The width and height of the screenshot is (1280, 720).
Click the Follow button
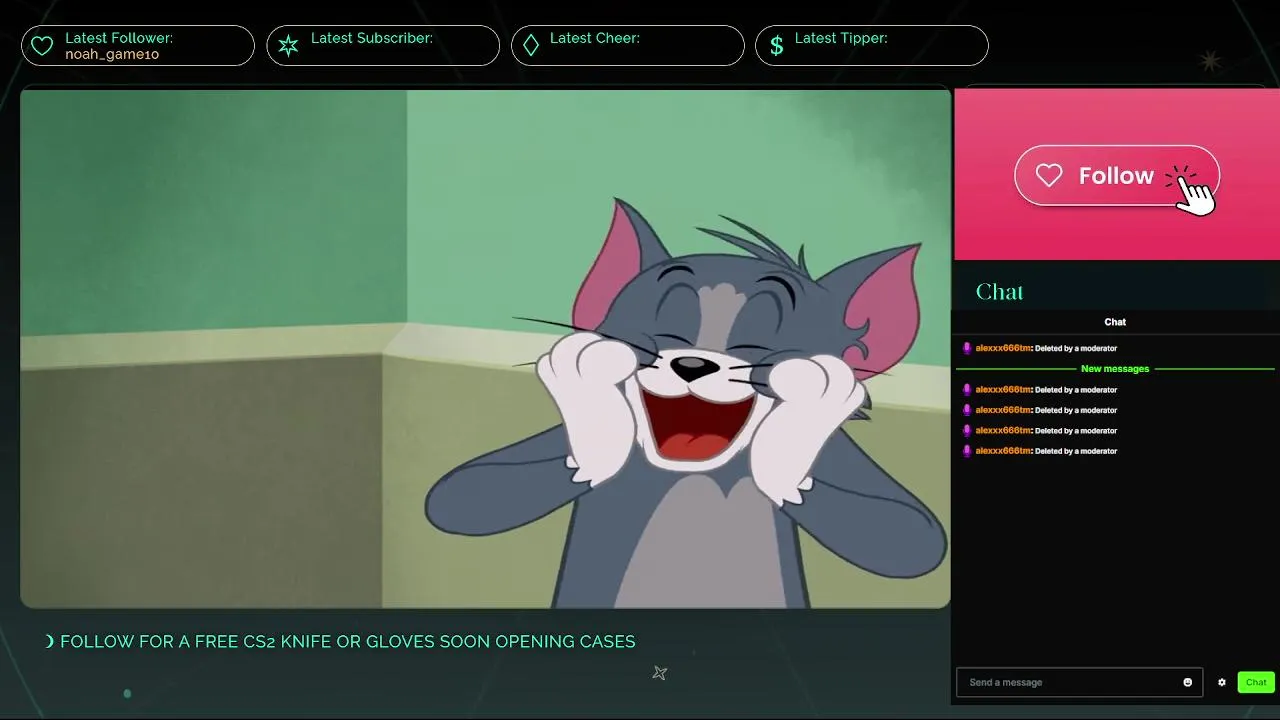click(1117, 176)
